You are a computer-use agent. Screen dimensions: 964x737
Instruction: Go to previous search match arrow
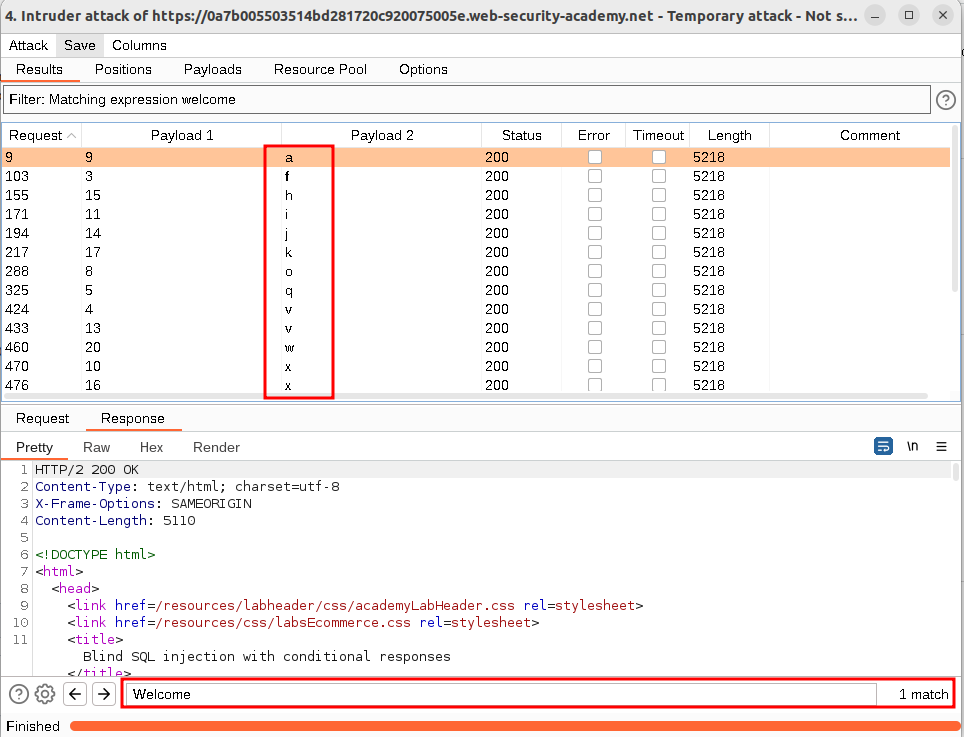point(75,694)
